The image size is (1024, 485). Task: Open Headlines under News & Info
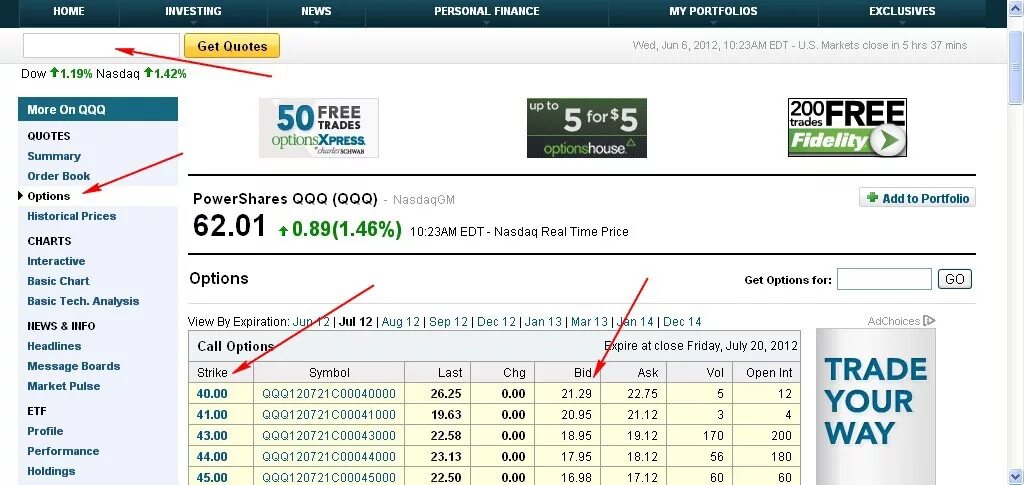[x=54, y=346]
